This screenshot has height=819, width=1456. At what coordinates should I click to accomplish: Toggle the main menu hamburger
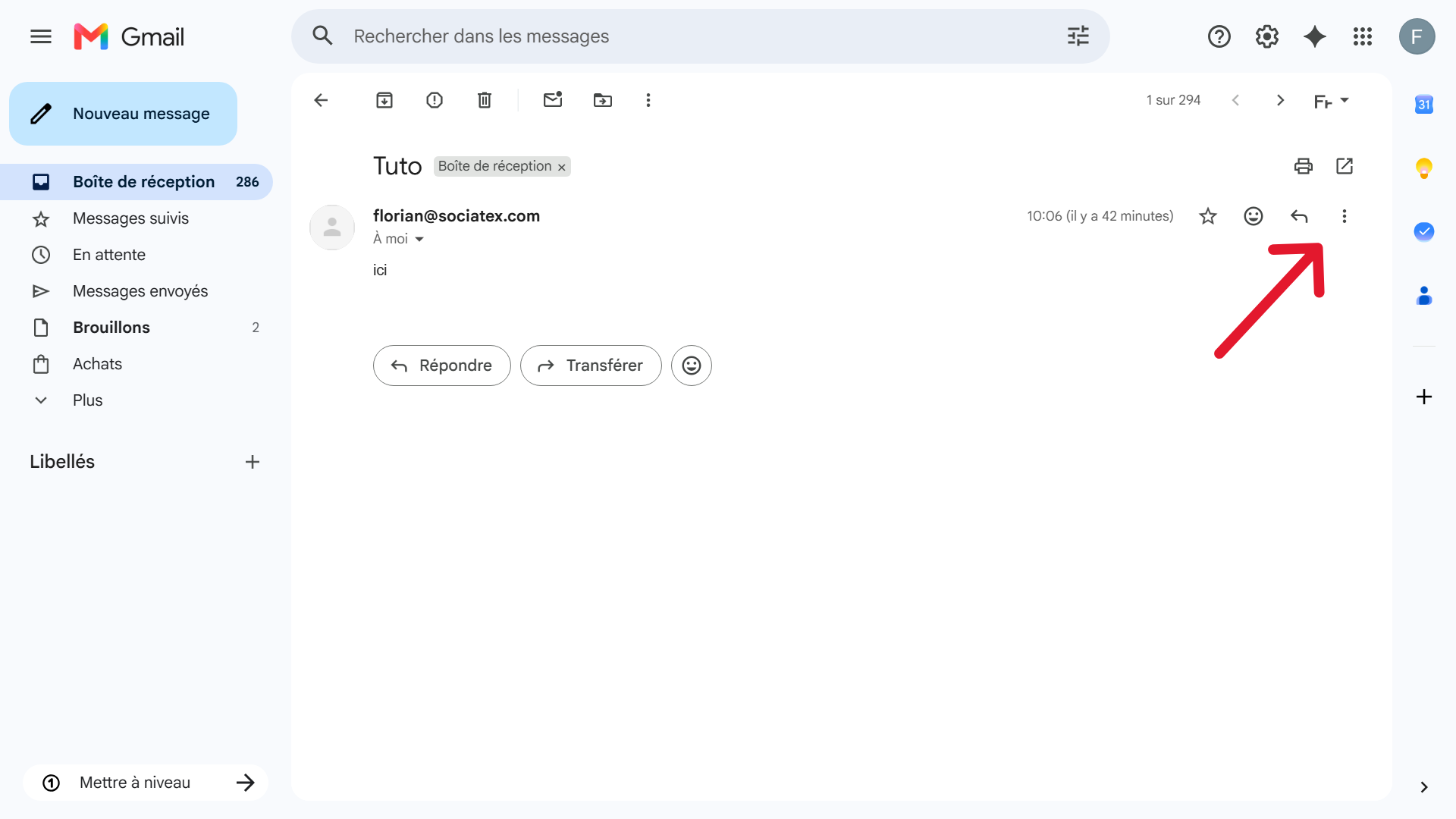pos(41,36)
